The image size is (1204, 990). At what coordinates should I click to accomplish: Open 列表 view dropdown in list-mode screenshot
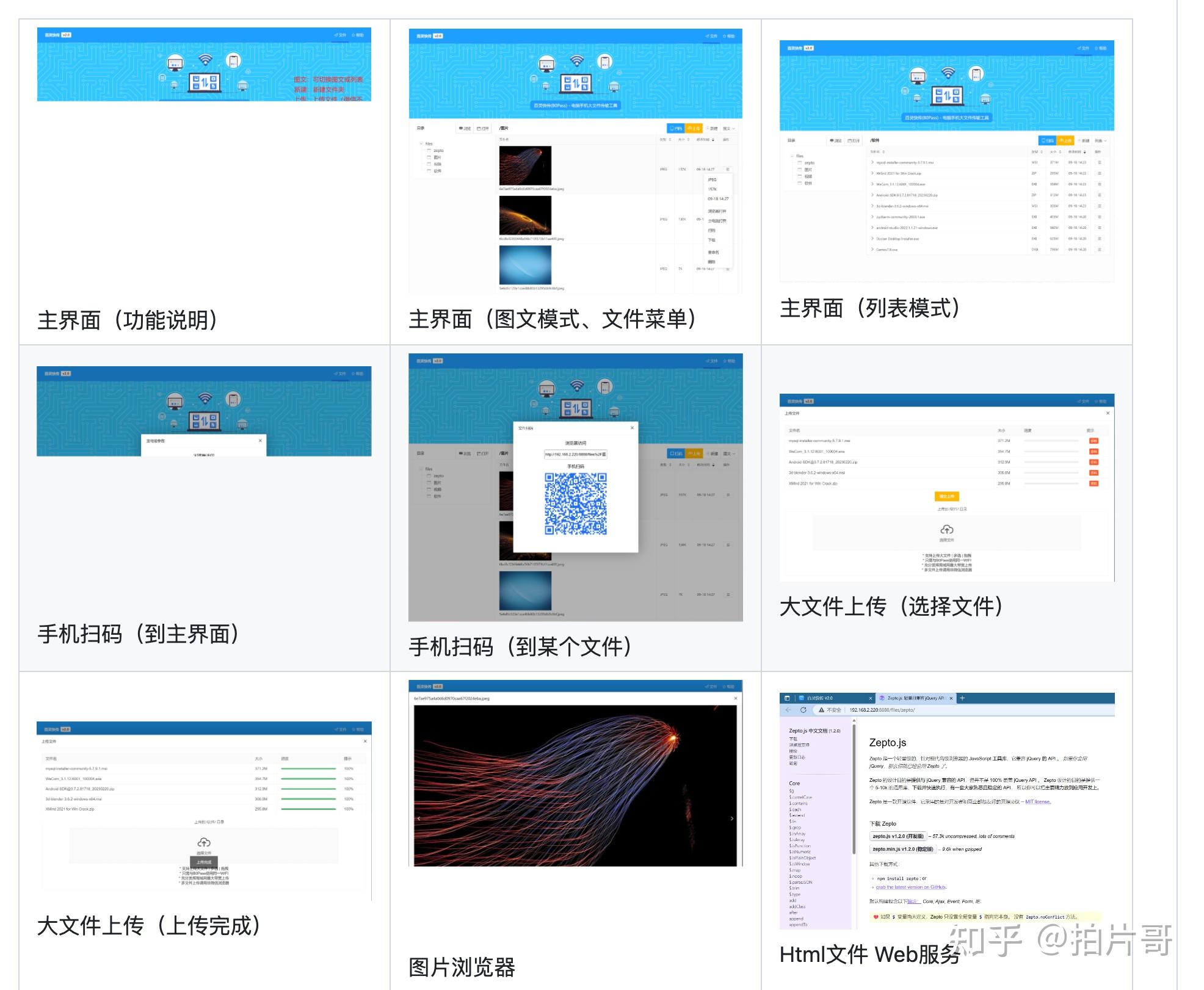[x=1101, y=141]
